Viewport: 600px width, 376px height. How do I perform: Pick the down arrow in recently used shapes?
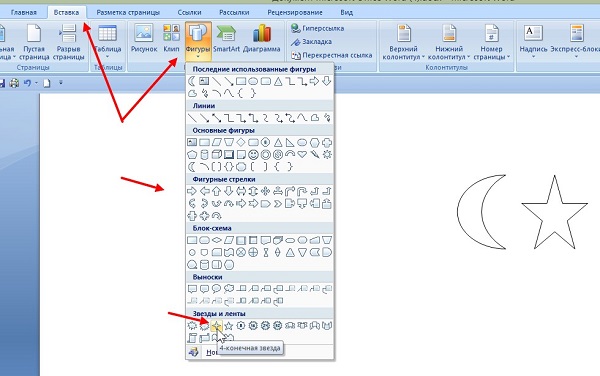[x=326, y=81]
